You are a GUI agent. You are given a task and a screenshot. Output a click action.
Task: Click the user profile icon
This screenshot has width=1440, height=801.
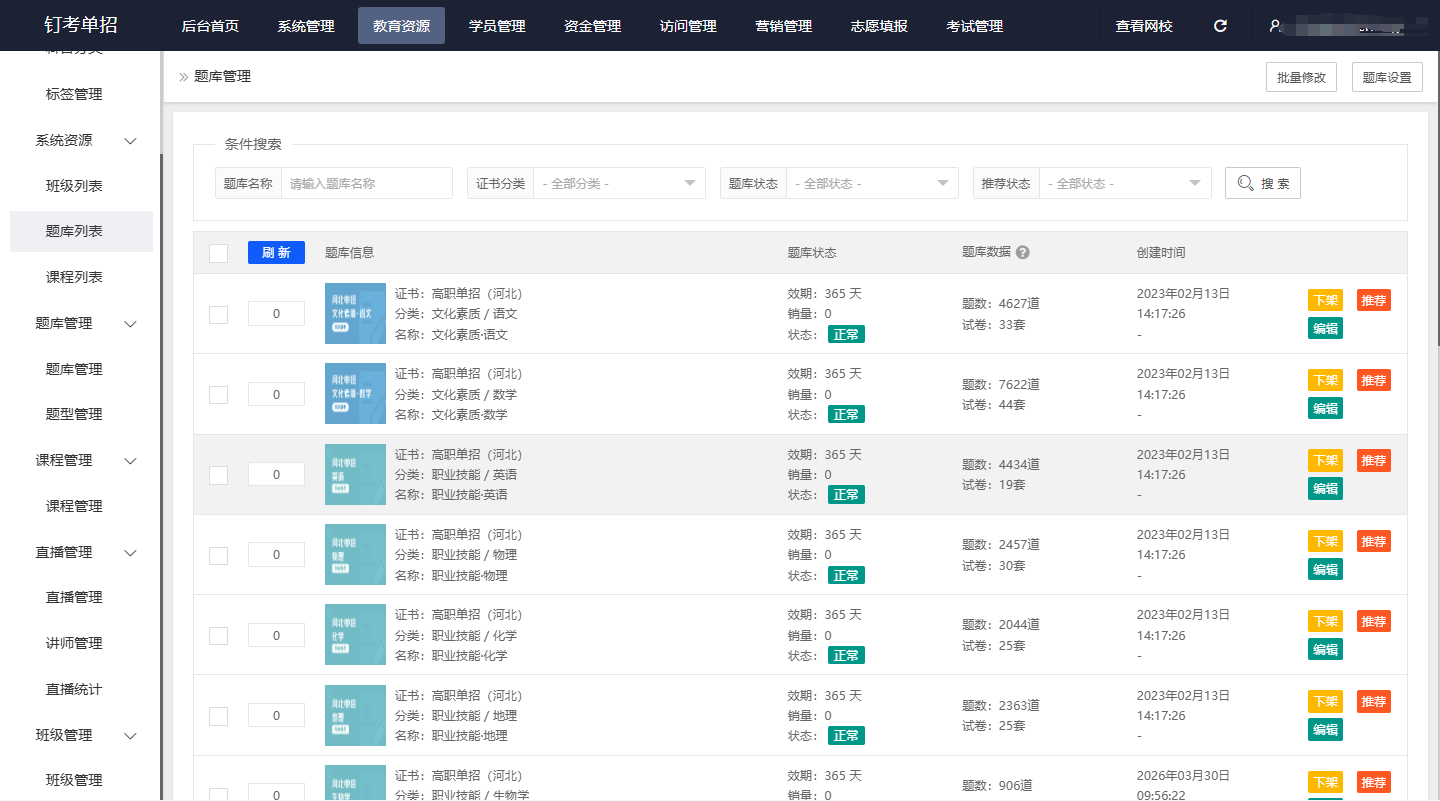click(1275, 26)
